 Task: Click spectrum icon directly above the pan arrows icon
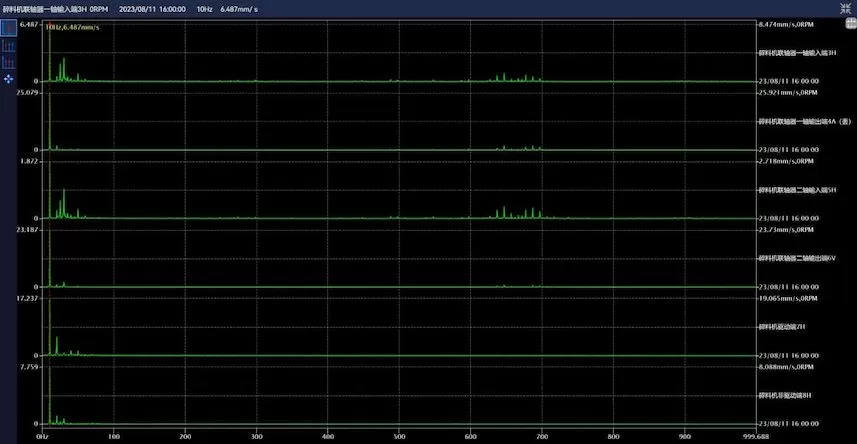(x=9, y=62)
